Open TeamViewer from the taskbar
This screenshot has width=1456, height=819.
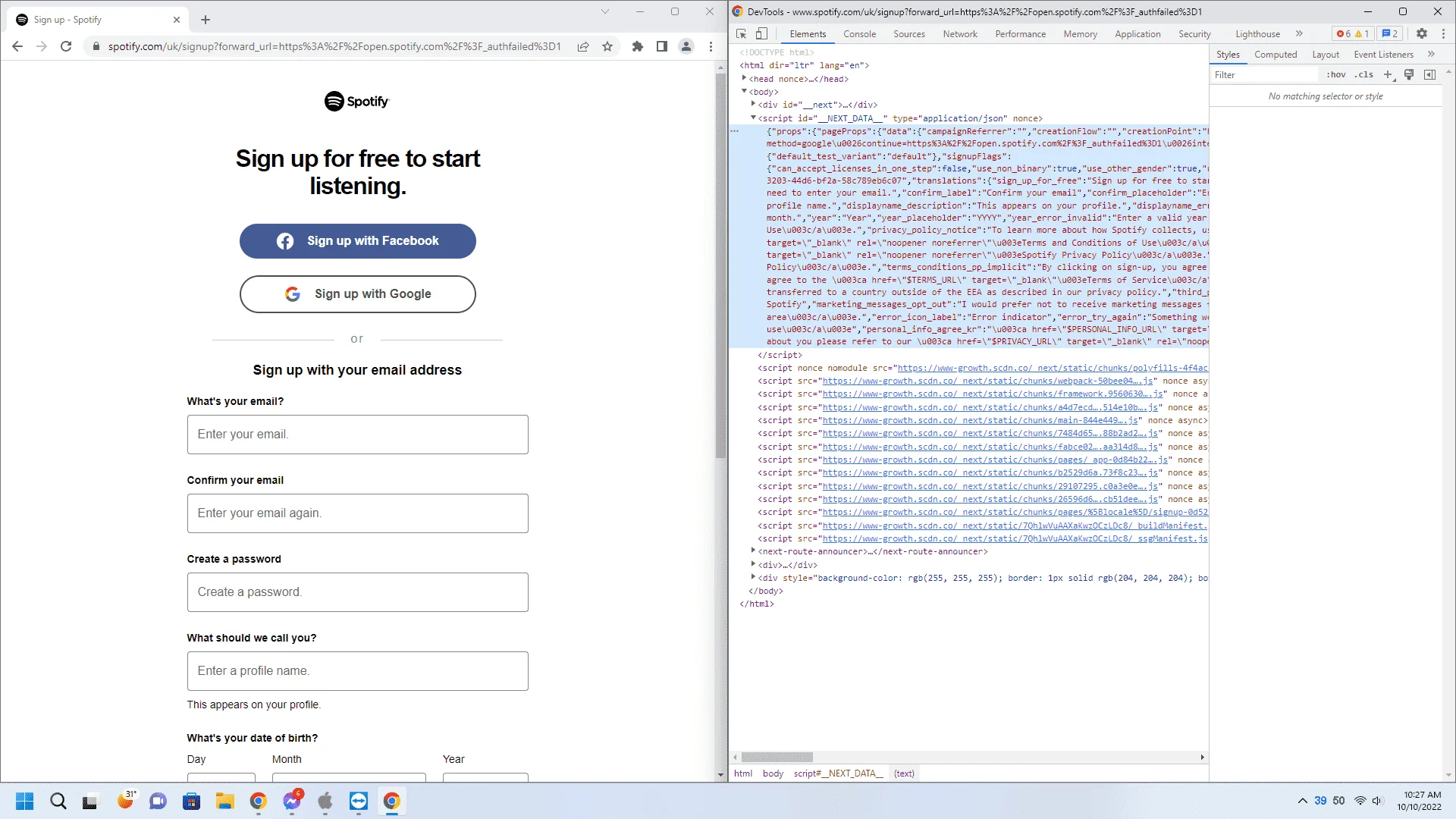tap(358, 801)
